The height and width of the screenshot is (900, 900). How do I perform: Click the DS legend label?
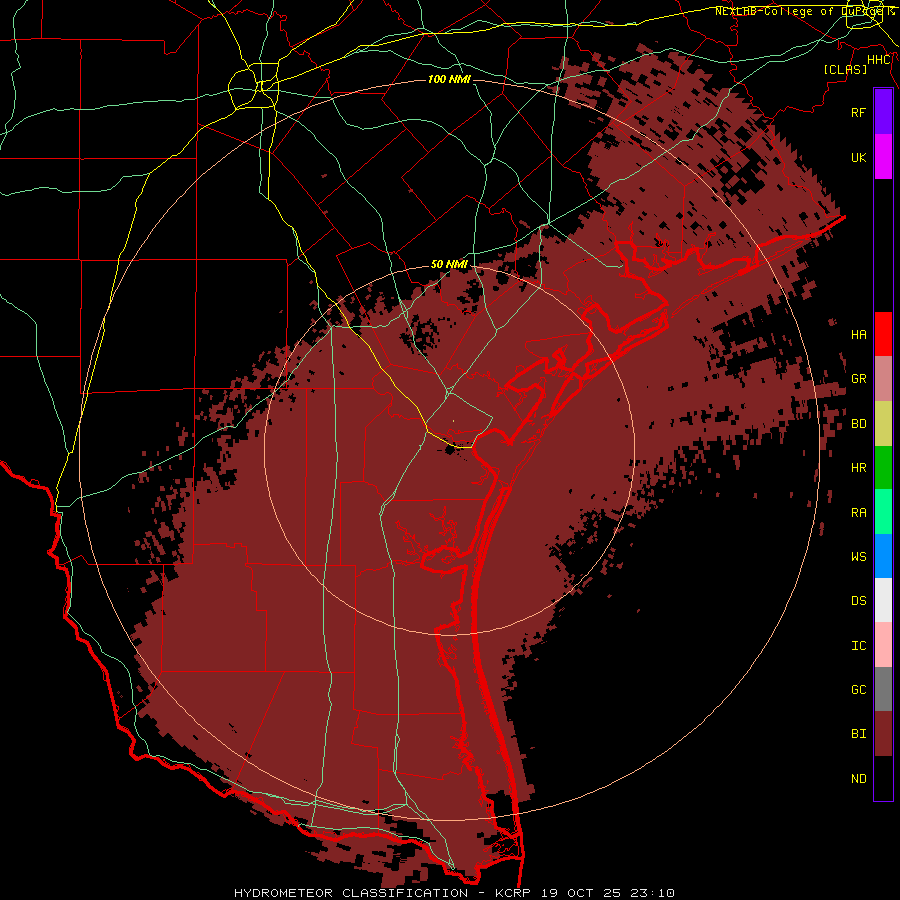pyautogui.click(x=859, y=600)
